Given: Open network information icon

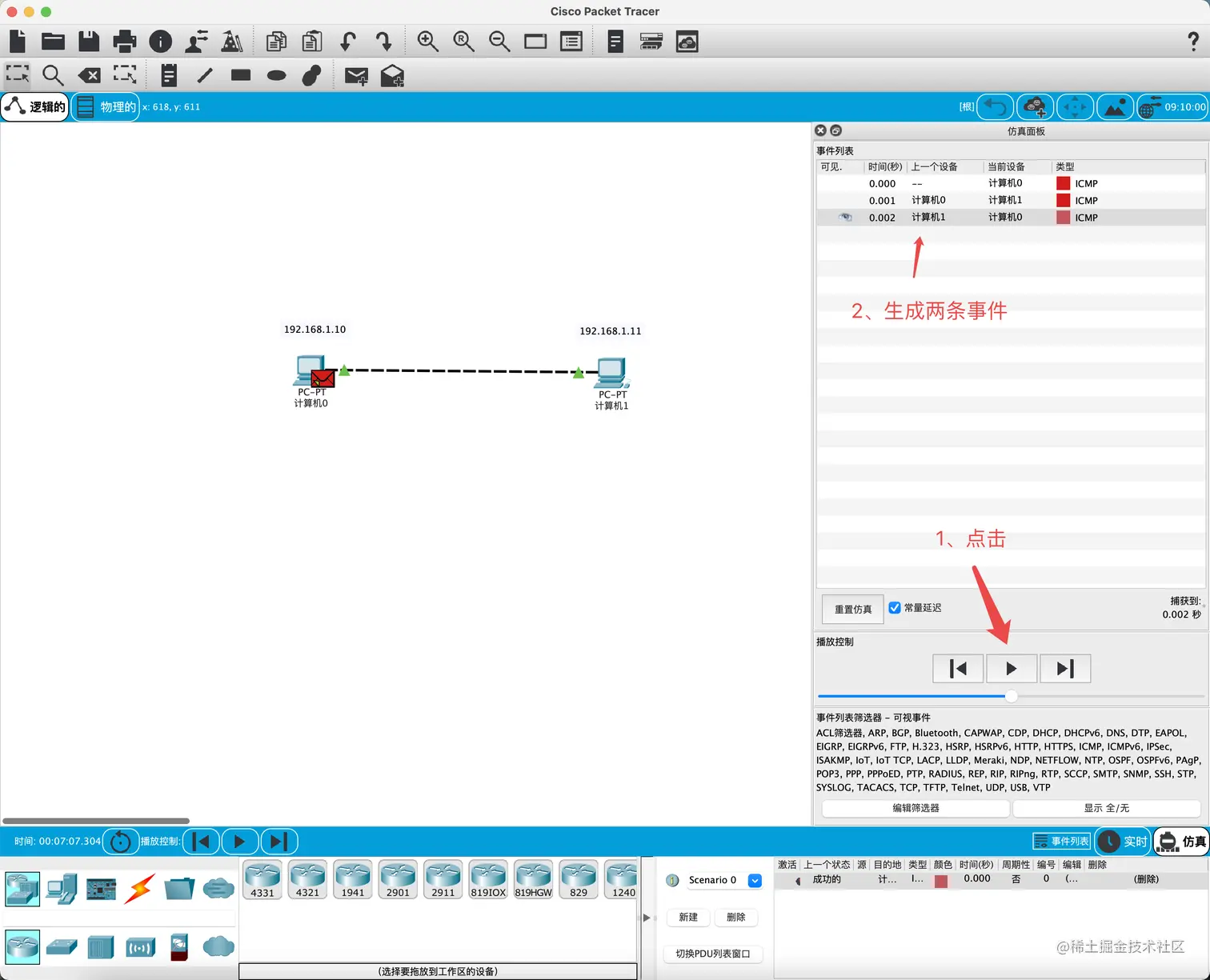Looking at the screenshot, I should tap(160, 41).
